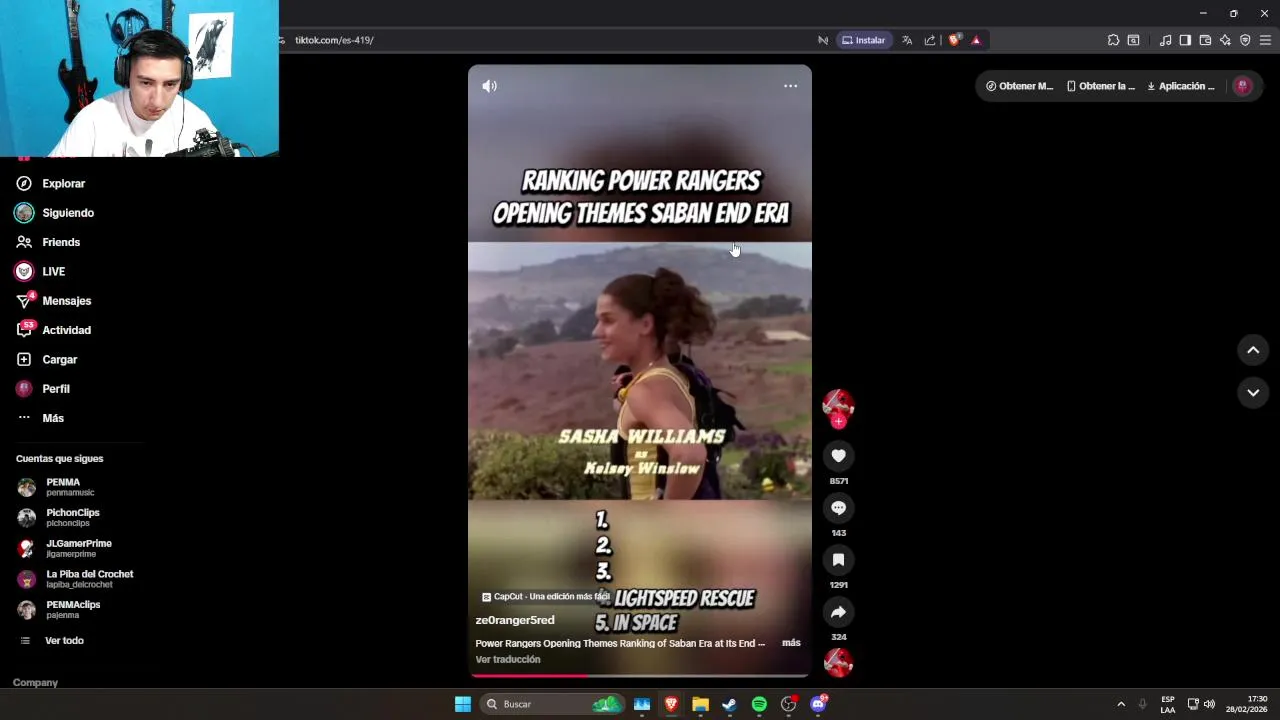
Task: Expand the Company footer section
Action: tap(35, 683)
